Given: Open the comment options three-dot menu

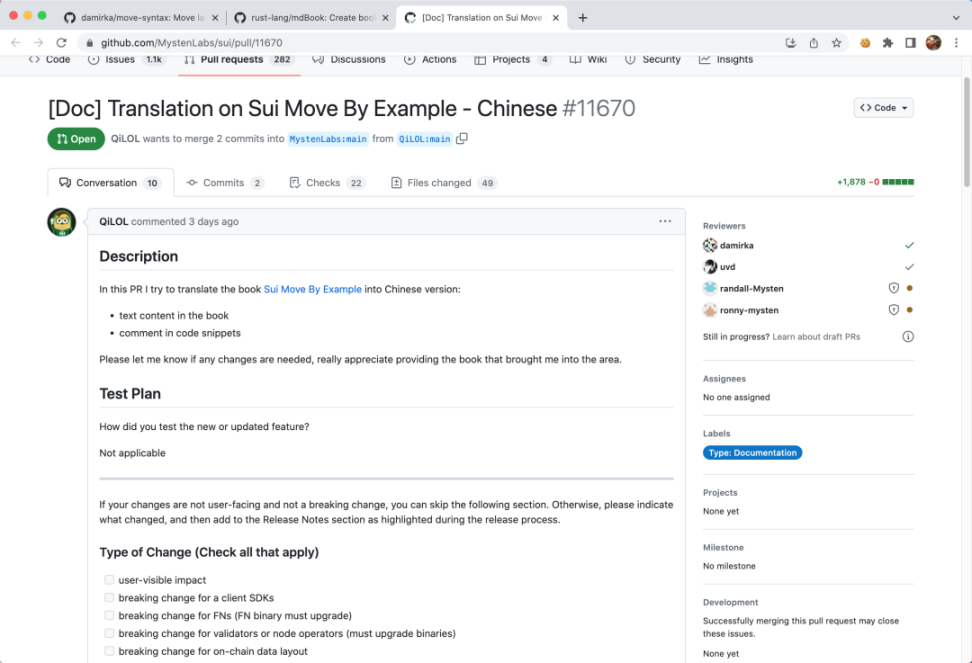Looking at the screenshot, I should point(665,221).
